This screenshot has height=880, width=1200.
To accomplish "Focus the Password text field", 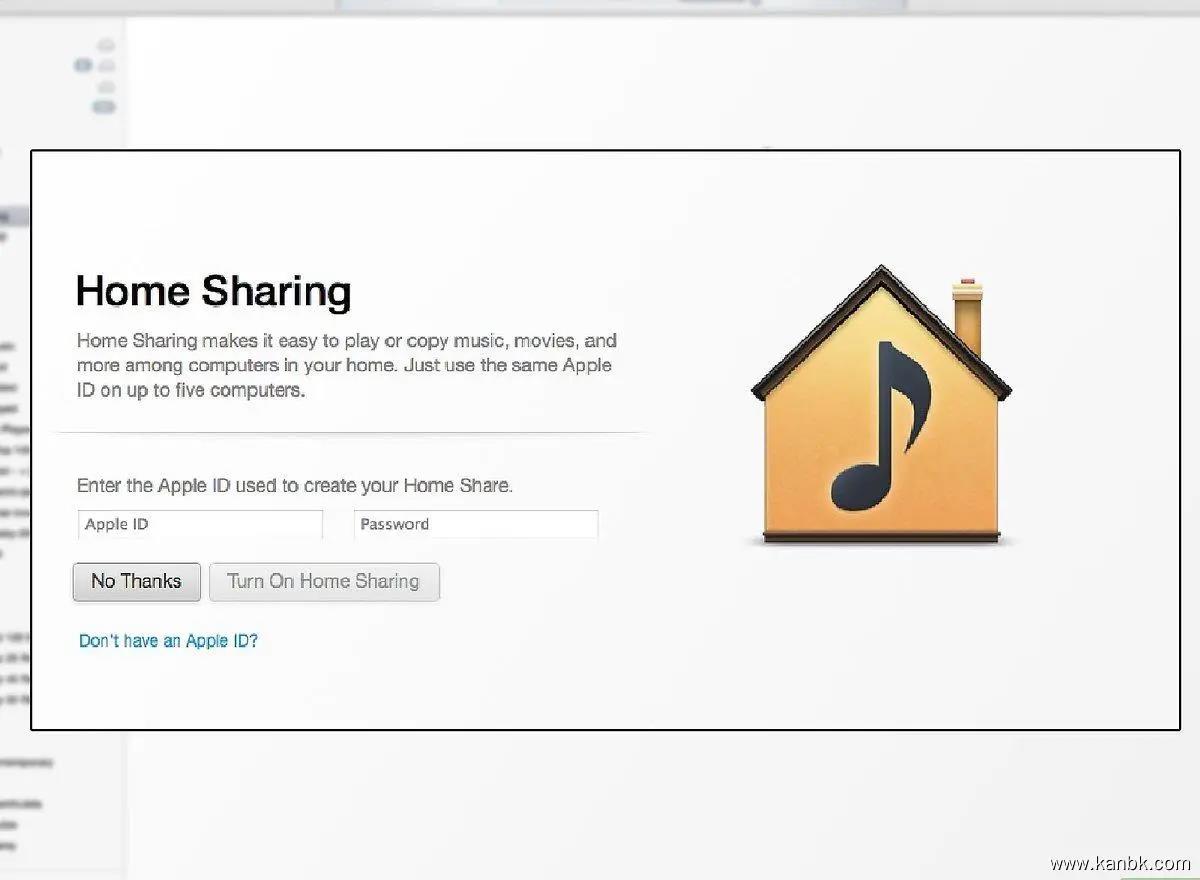I will point(476,525).
